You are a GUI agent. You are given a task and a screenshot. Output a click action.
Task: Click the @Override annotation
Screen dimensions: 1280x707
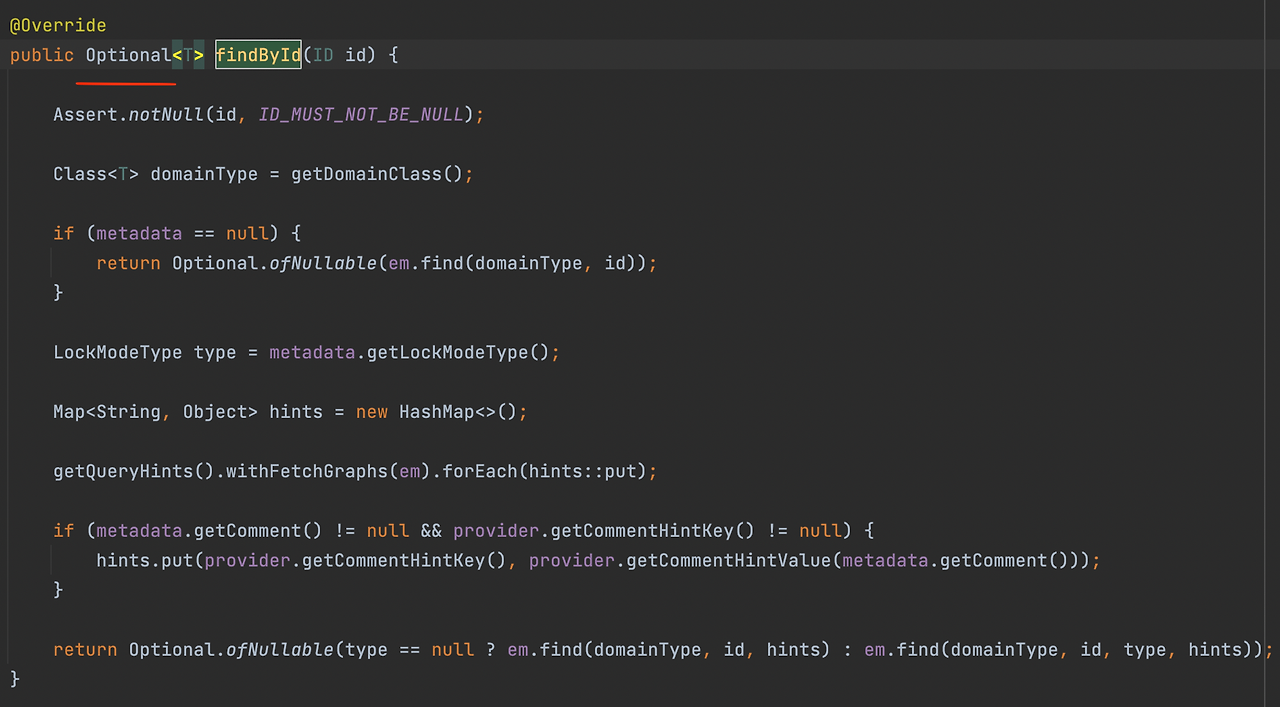point(58,25)
